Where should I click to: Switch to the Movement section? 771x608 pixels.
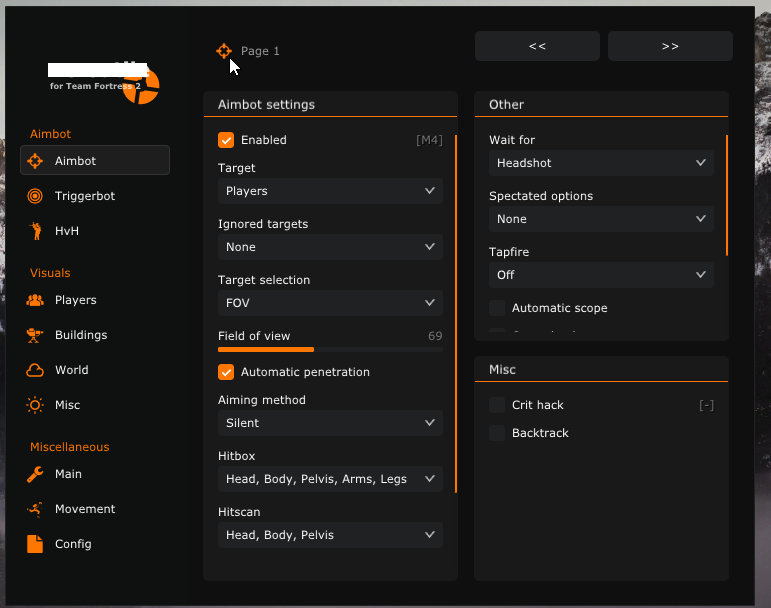(x=85, y=509)
